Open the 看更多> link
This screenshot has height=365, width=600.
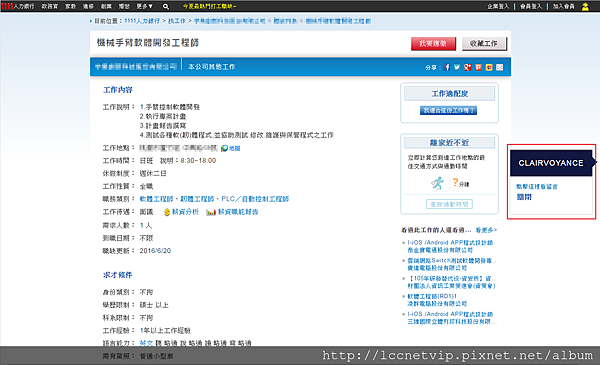(486, 230)
